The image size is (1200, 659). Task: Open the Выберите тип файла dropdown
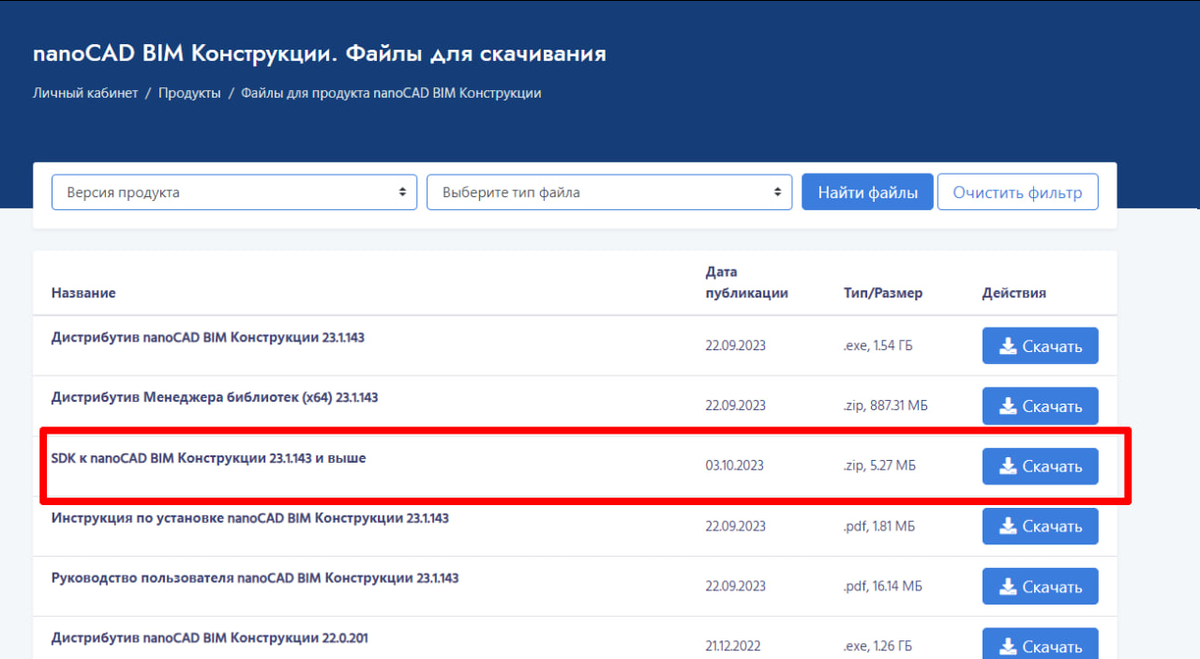click(609, 191)
